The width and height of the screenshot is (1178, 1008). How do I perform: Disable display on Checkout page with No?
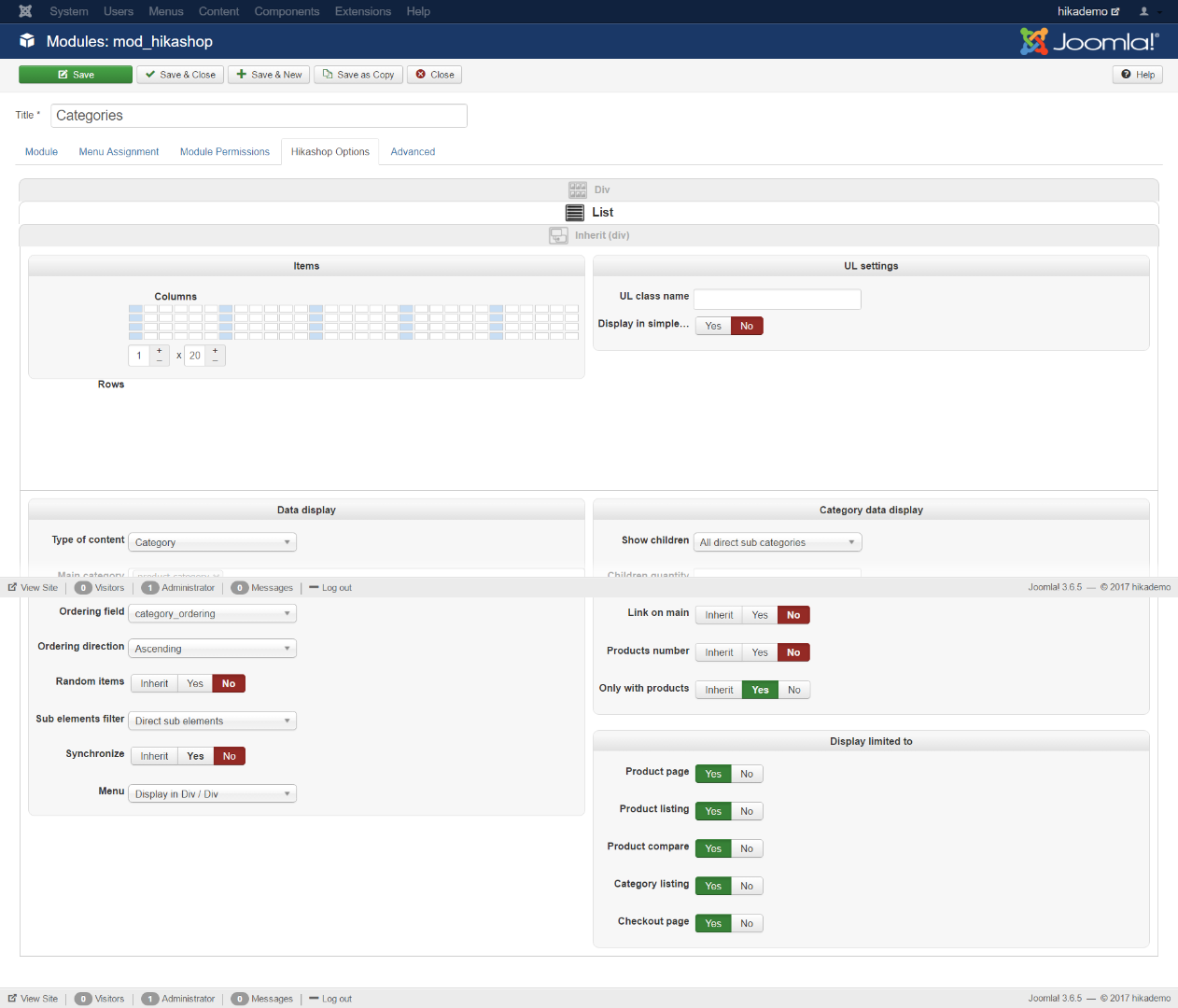point(747,923)
